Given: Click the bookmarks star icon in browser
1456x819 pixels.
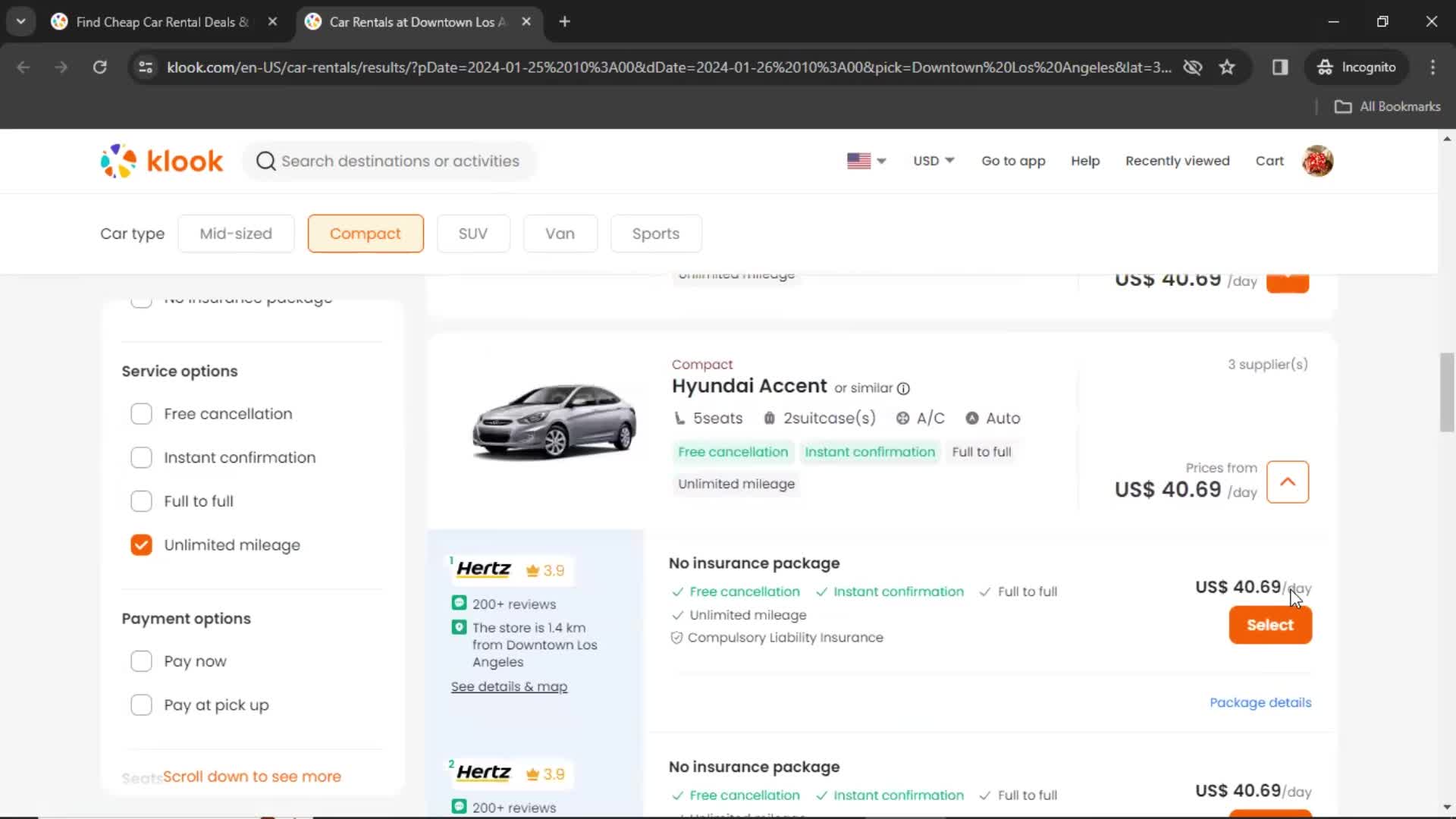Looking at the screenshot, I should pos(1227,67).
